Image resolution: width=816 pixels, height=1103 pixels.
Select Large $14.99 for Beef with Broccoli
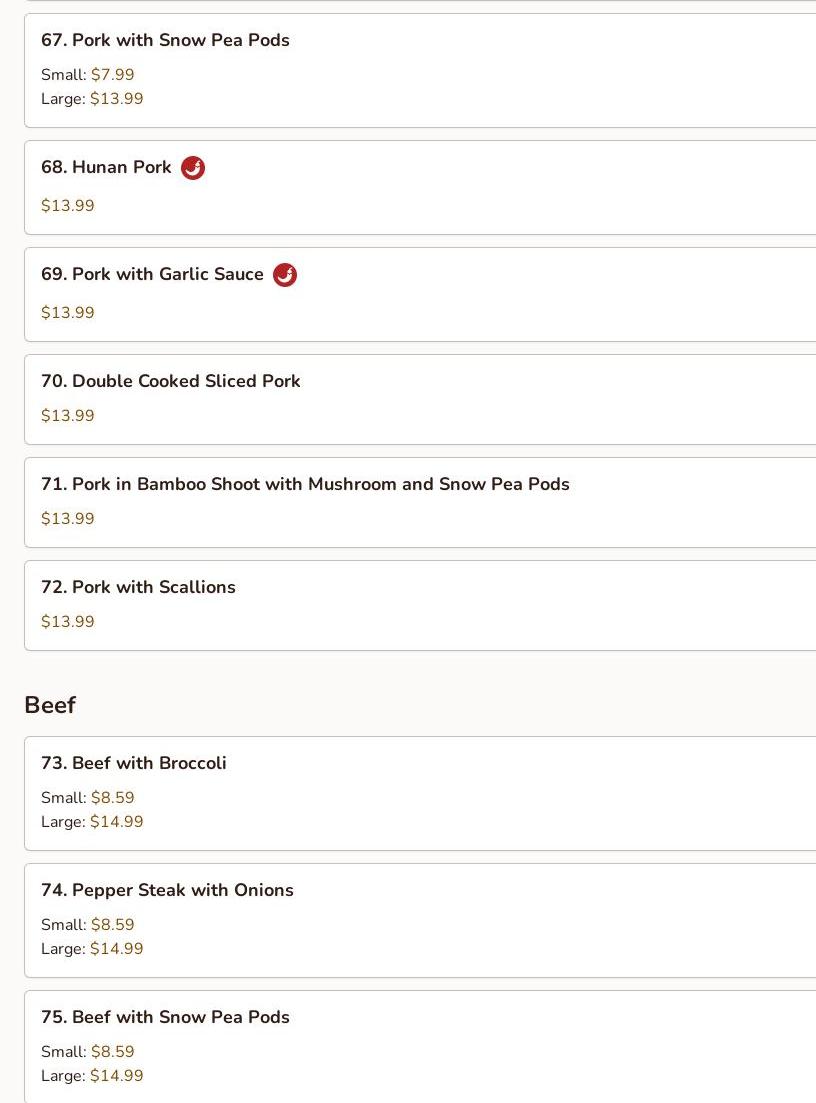tap(116, 822)
